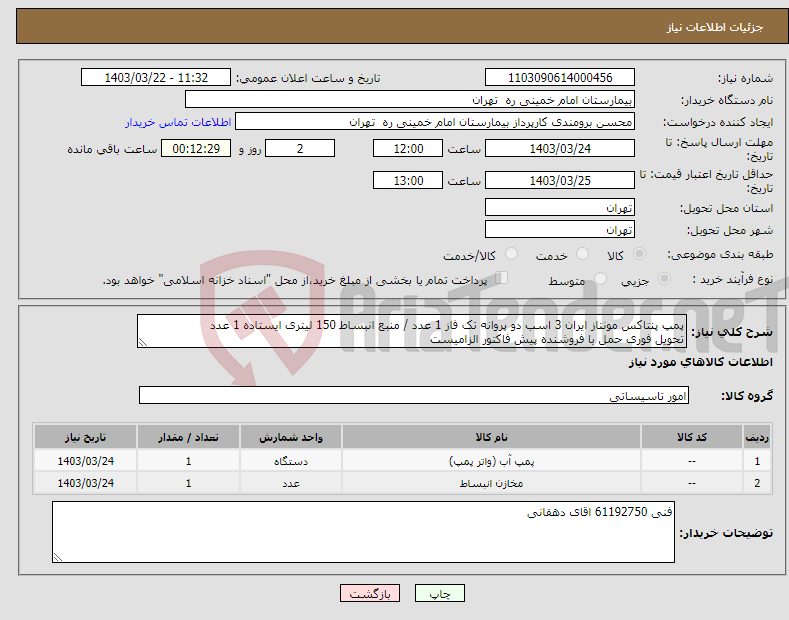Click the delivery city تهران field
The width and height of the screenshot is (789, 620).
[x=560, y=229]
